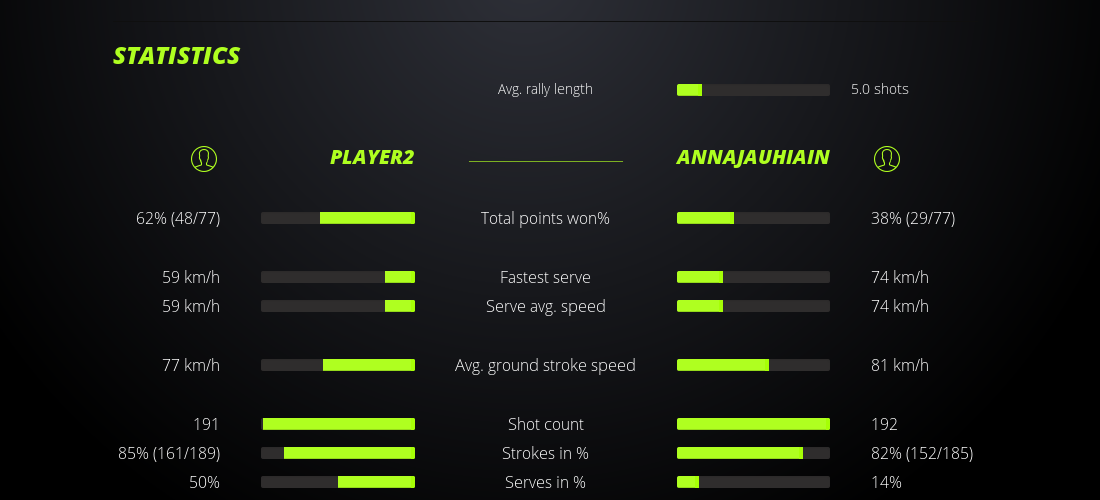The image size is (1100, 500).
Task: Click the STATISTICS heading
Action: point(176,56)
